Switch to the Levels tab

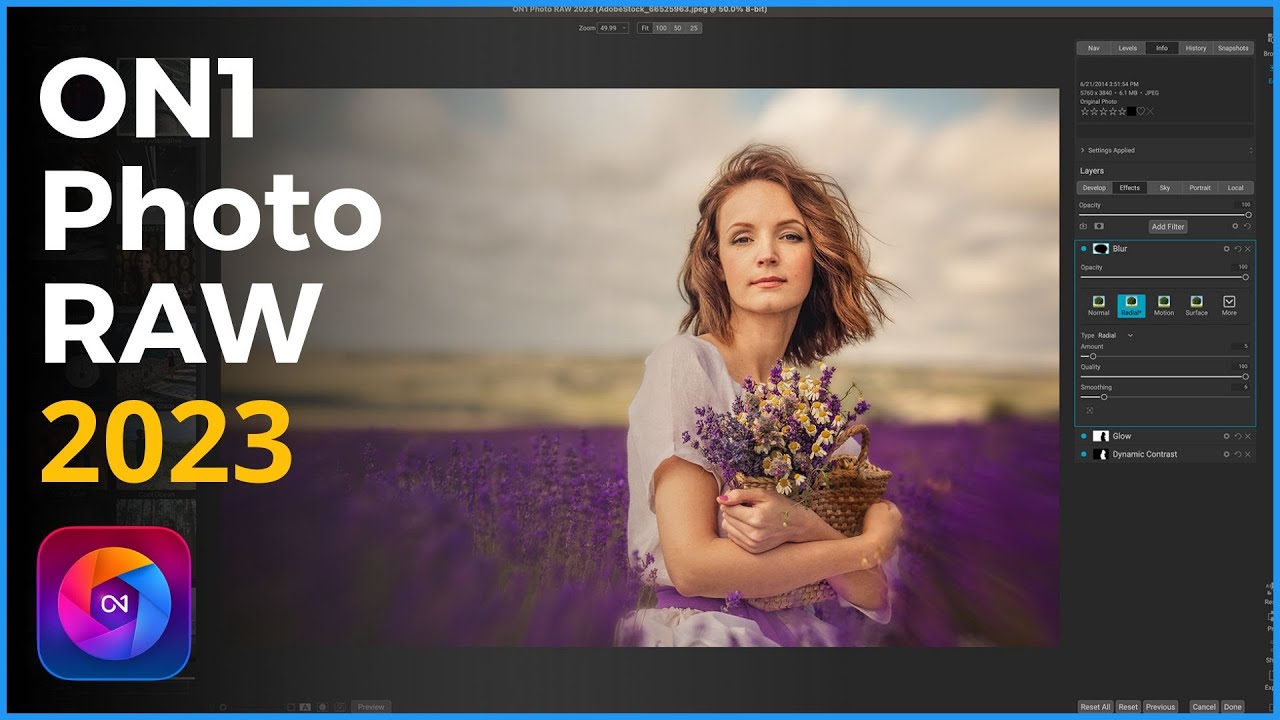click(x=1127, y=48)
